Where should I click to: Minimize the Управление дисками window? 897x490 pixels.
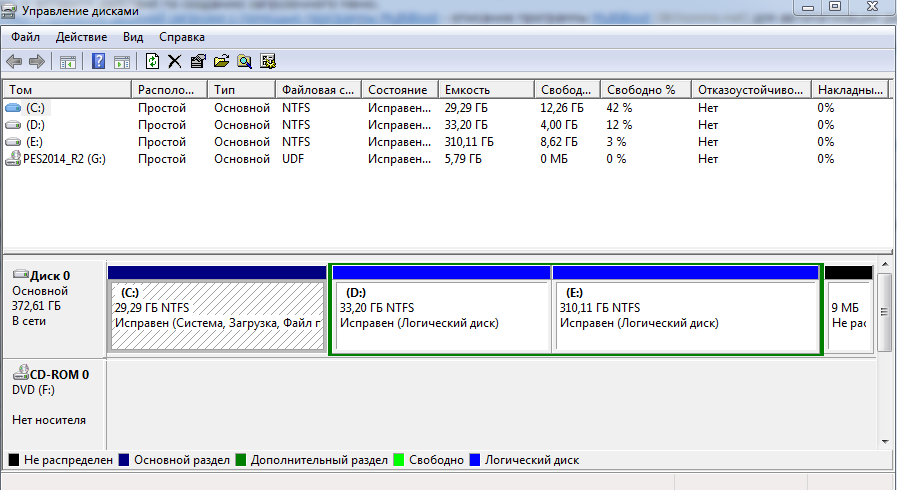tap(808, 7)
